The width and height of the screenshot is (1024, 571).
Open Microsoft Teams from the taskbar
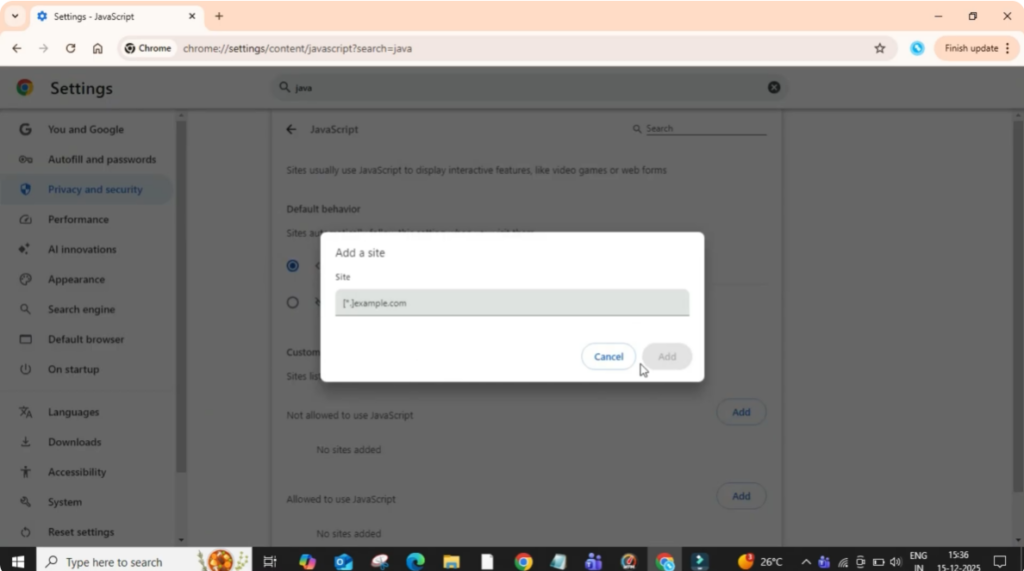pos(594,562)
